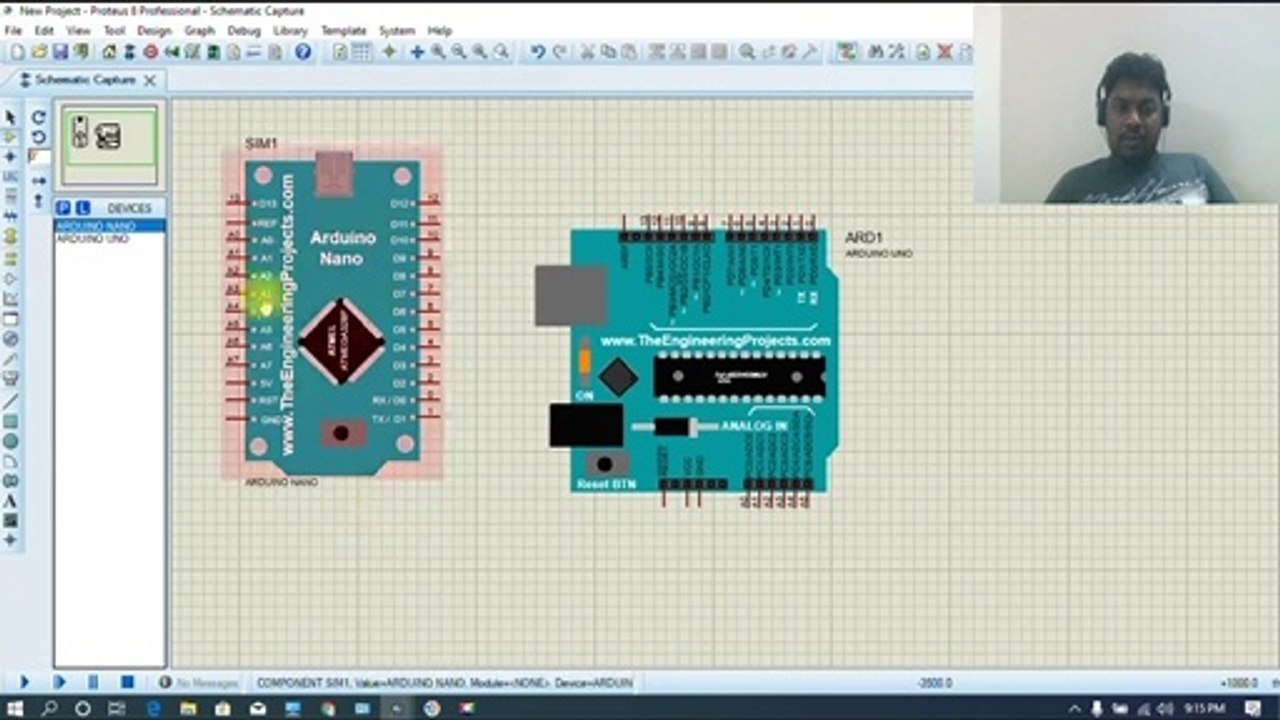Open the Help menu

pos(440,31)
